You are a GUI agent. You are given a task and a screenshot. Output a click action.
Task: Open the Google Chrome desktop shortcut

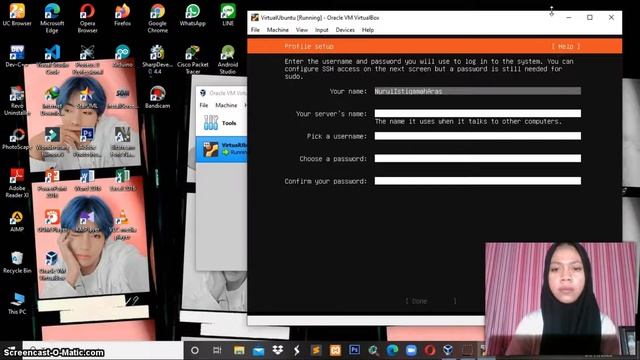pyautogui.click(x=158, y=18)
